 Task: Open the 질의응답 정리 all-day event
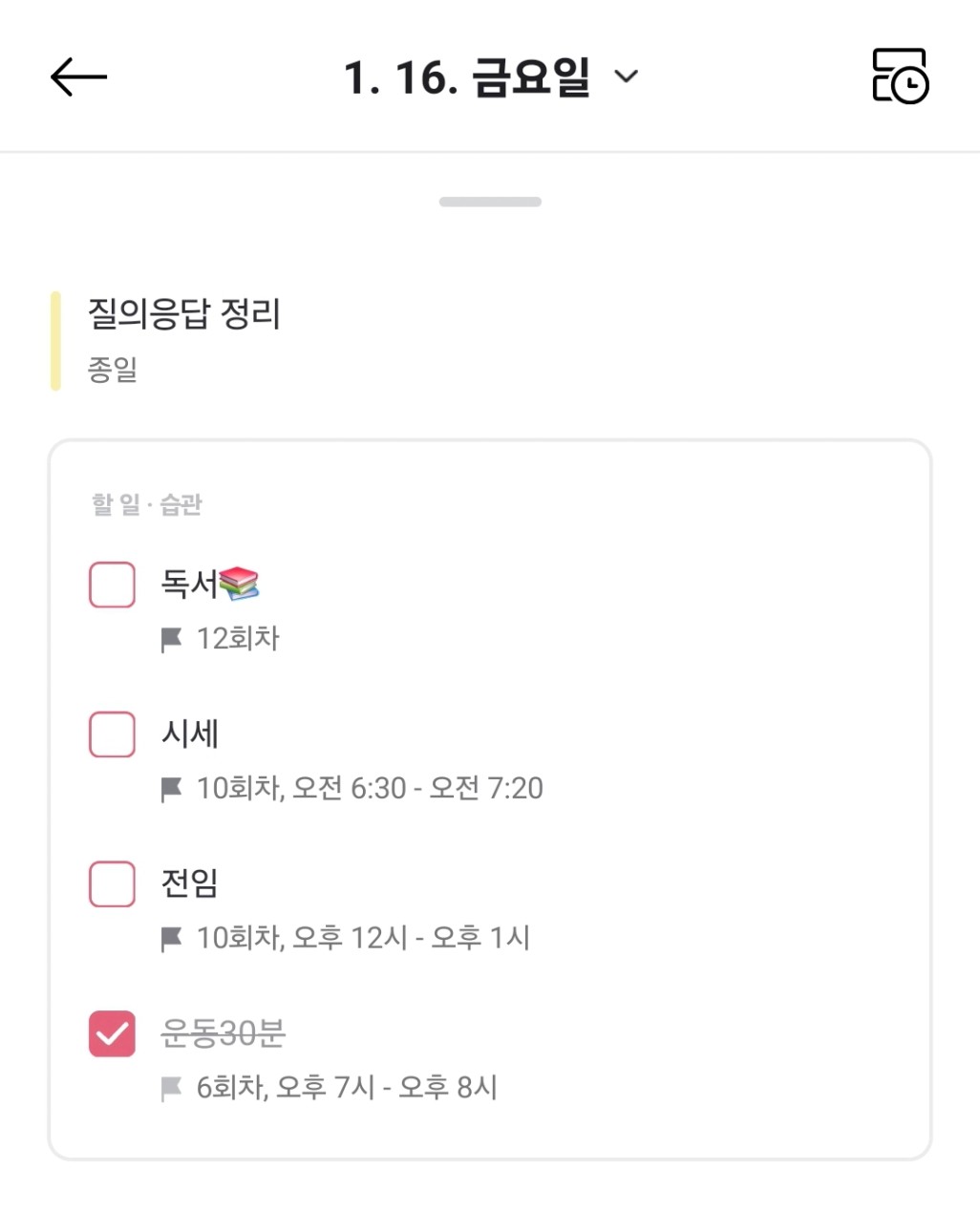point(184,314)
